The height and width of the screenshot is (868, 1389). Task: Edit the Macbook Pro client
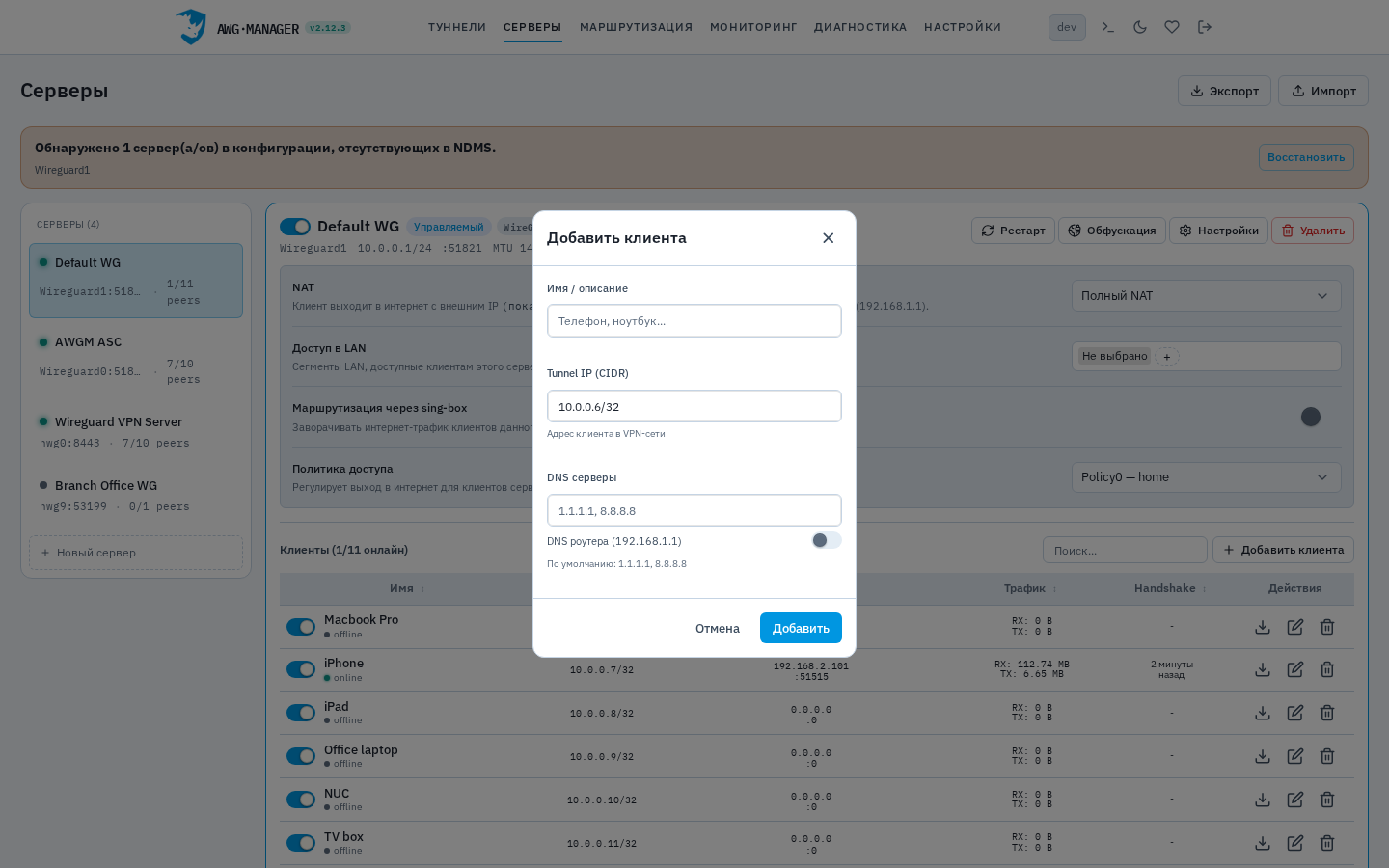[1295, 627]
